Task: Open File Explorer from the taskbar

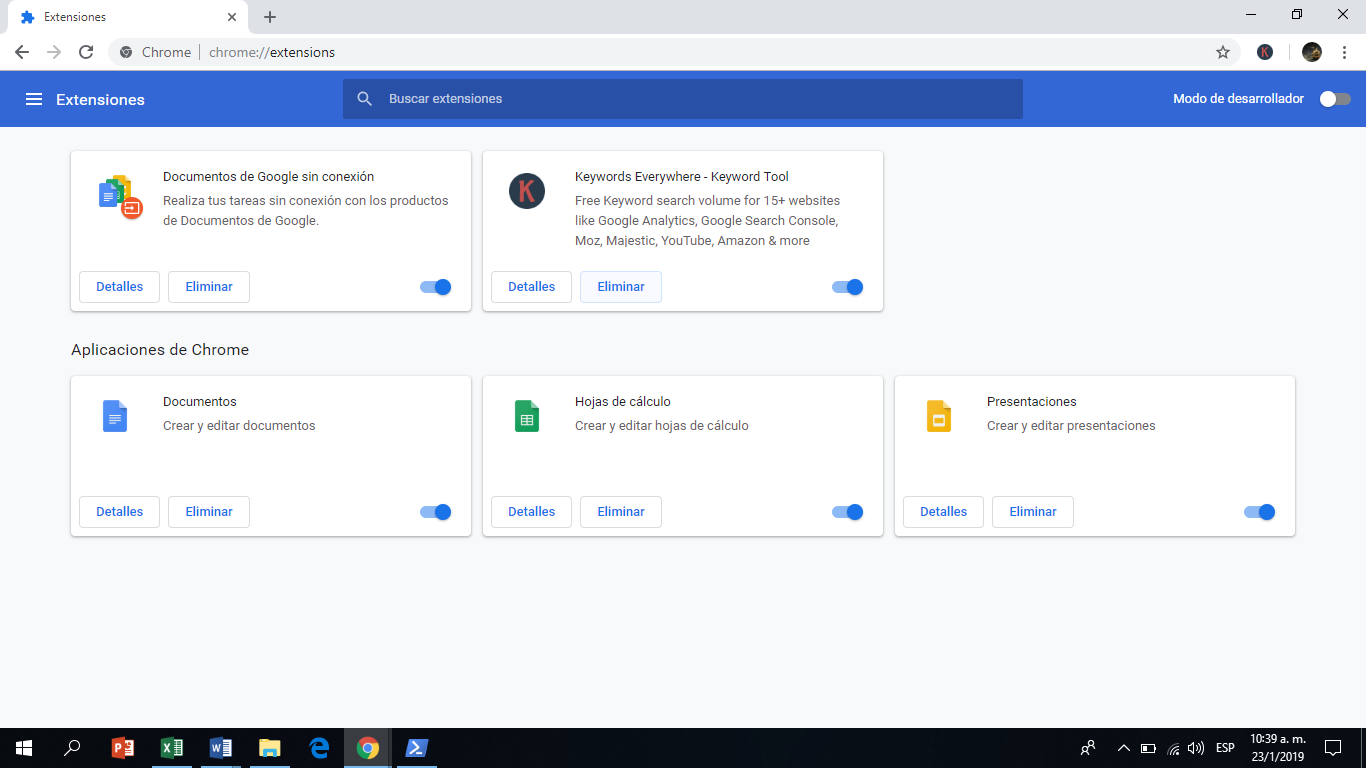Action: pos(270,748)
